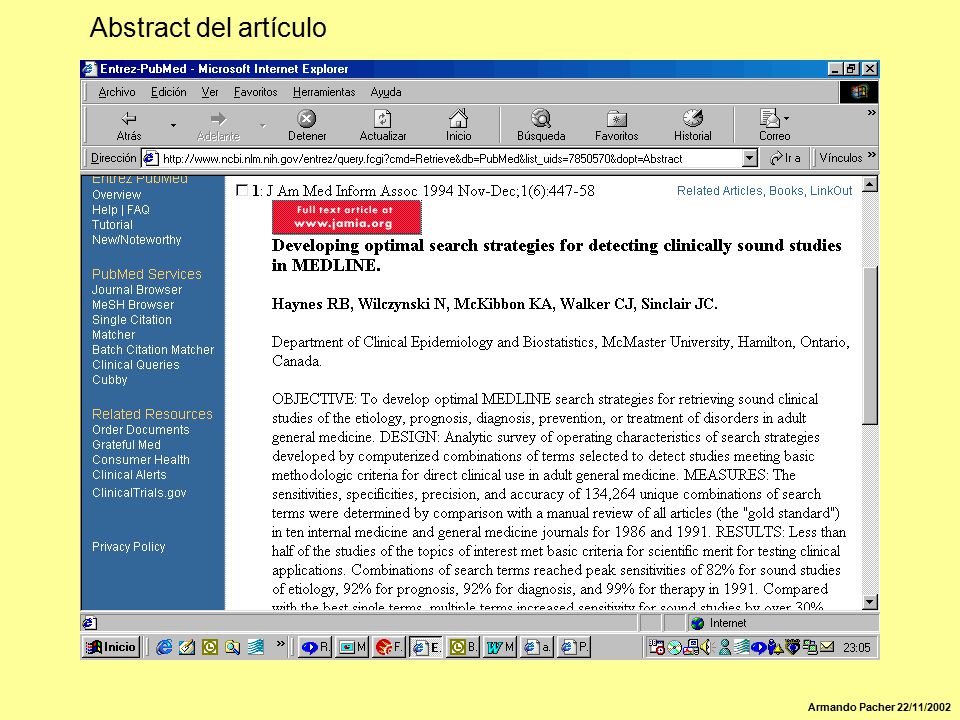
Task: Click the speaker volume tray icon
Action: pos(707,647)
